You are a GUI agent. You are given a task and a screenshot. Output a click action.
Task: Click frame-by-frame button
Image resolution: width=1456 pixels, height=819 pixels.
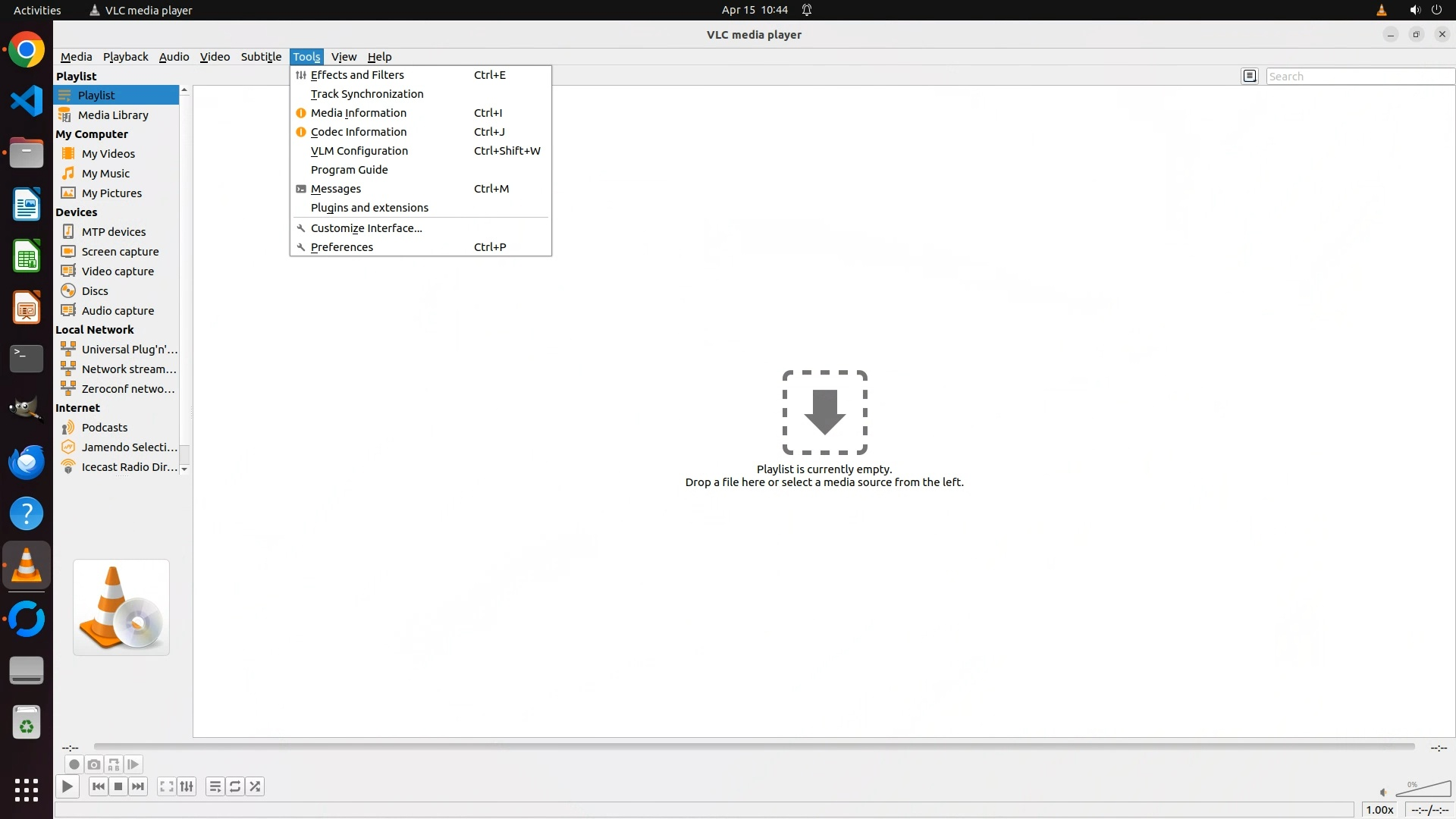pos(133,764)
